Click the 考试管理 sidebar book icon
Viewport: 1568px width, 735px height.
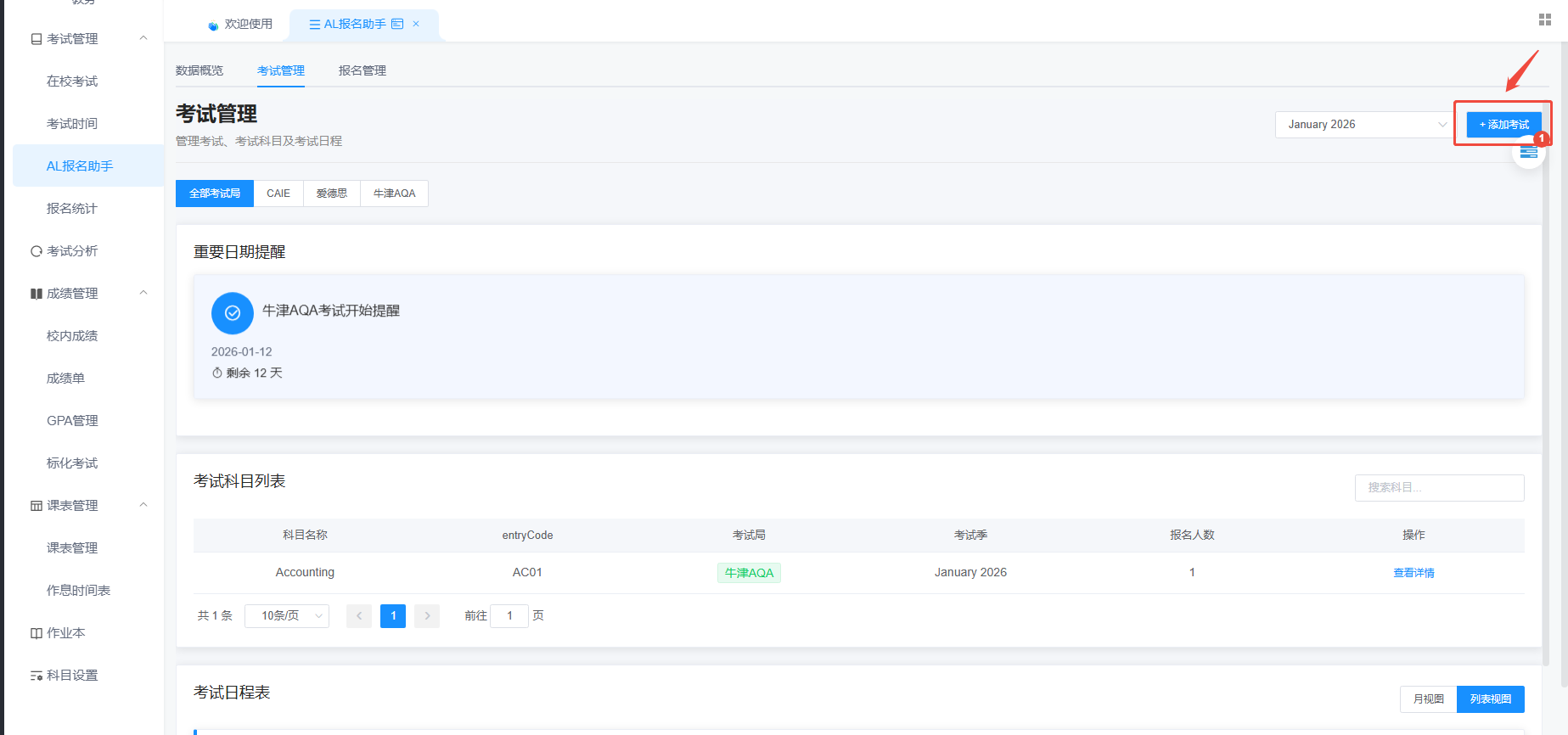37,39
